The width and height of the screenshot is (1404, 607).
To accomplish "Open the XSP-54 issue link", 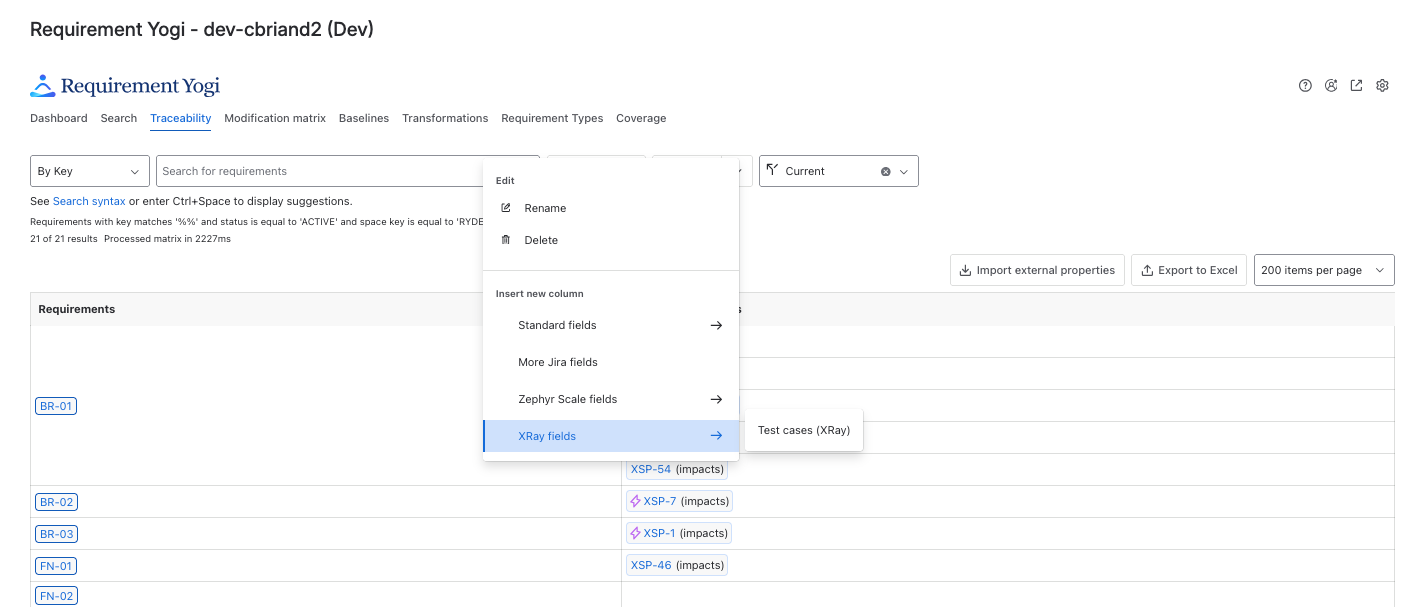I will pos(651,469).
